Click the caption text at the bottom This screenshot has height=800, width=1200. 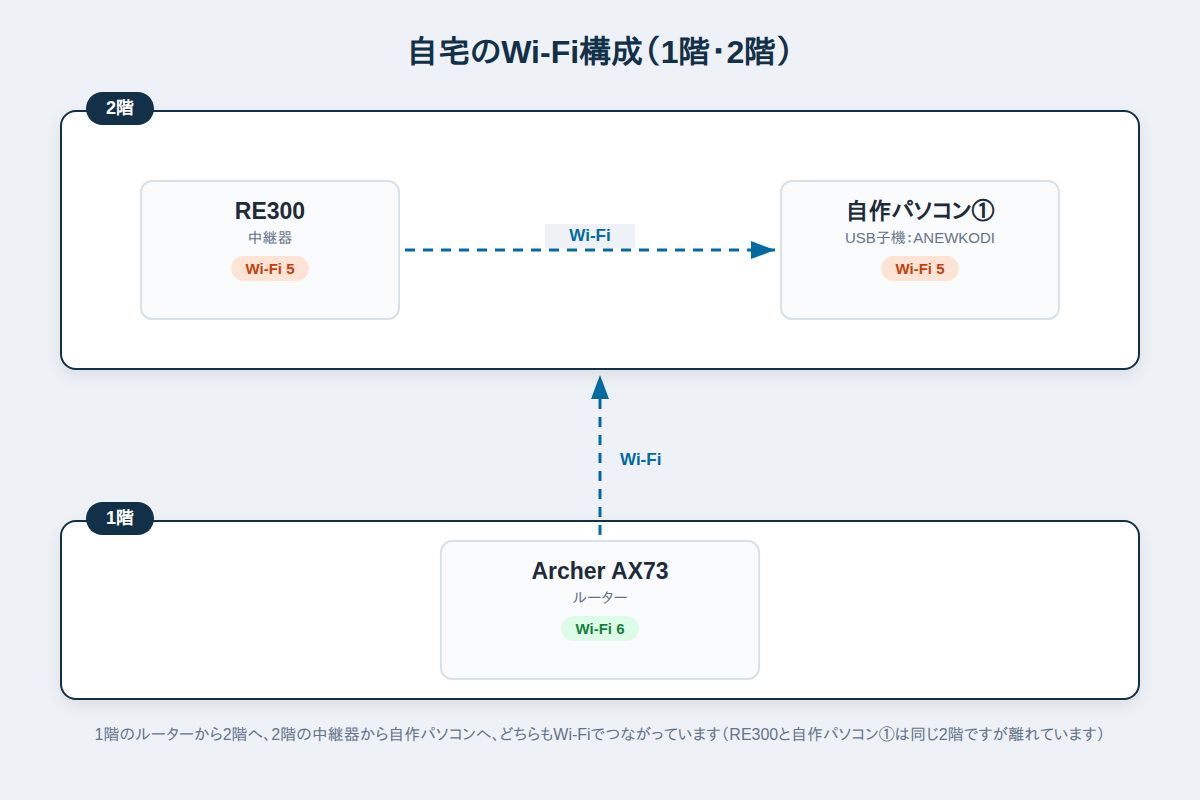600,734
